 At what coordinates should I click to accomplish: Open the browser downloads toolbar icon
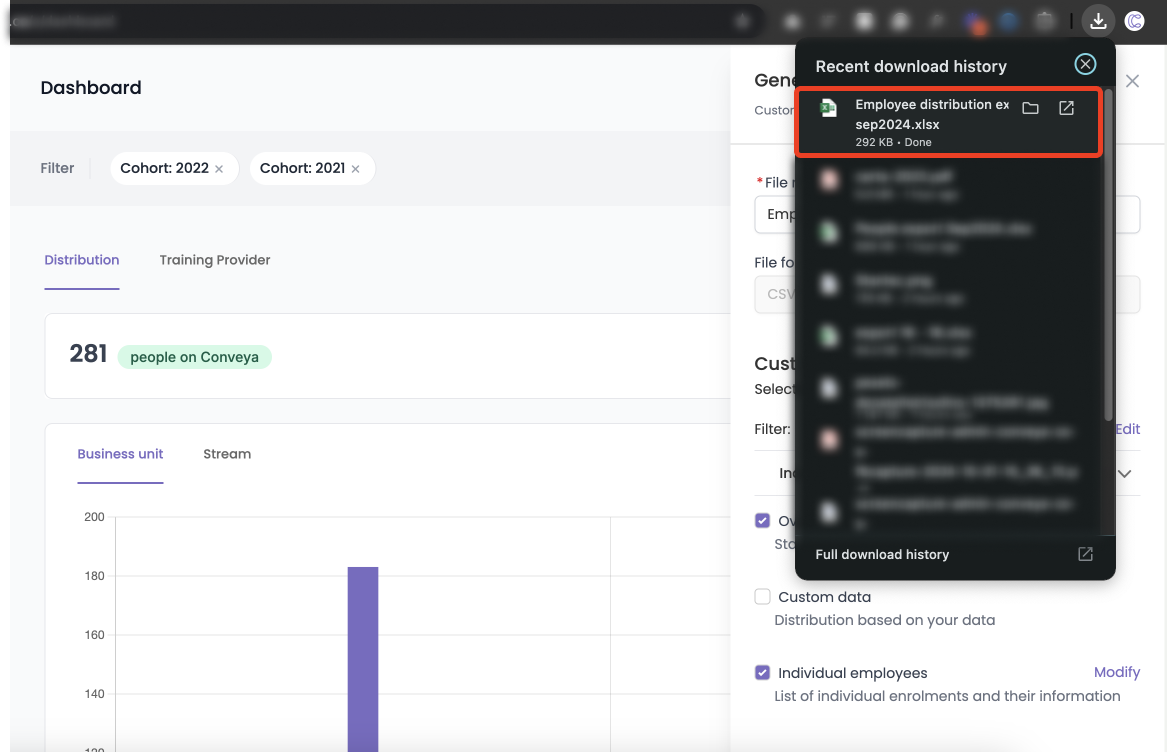coord(1098,21)
